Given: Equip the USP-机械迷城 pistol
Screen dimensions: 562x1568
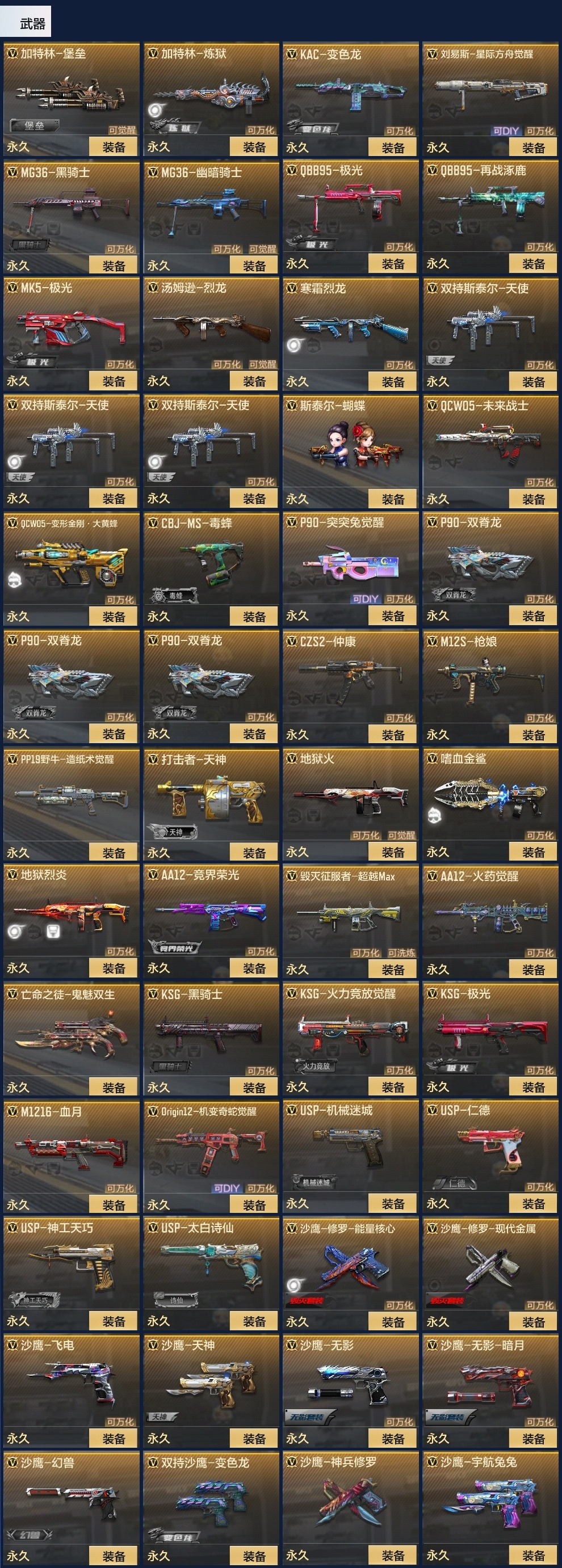Looking at the screenshot, I should point(393,1203).
